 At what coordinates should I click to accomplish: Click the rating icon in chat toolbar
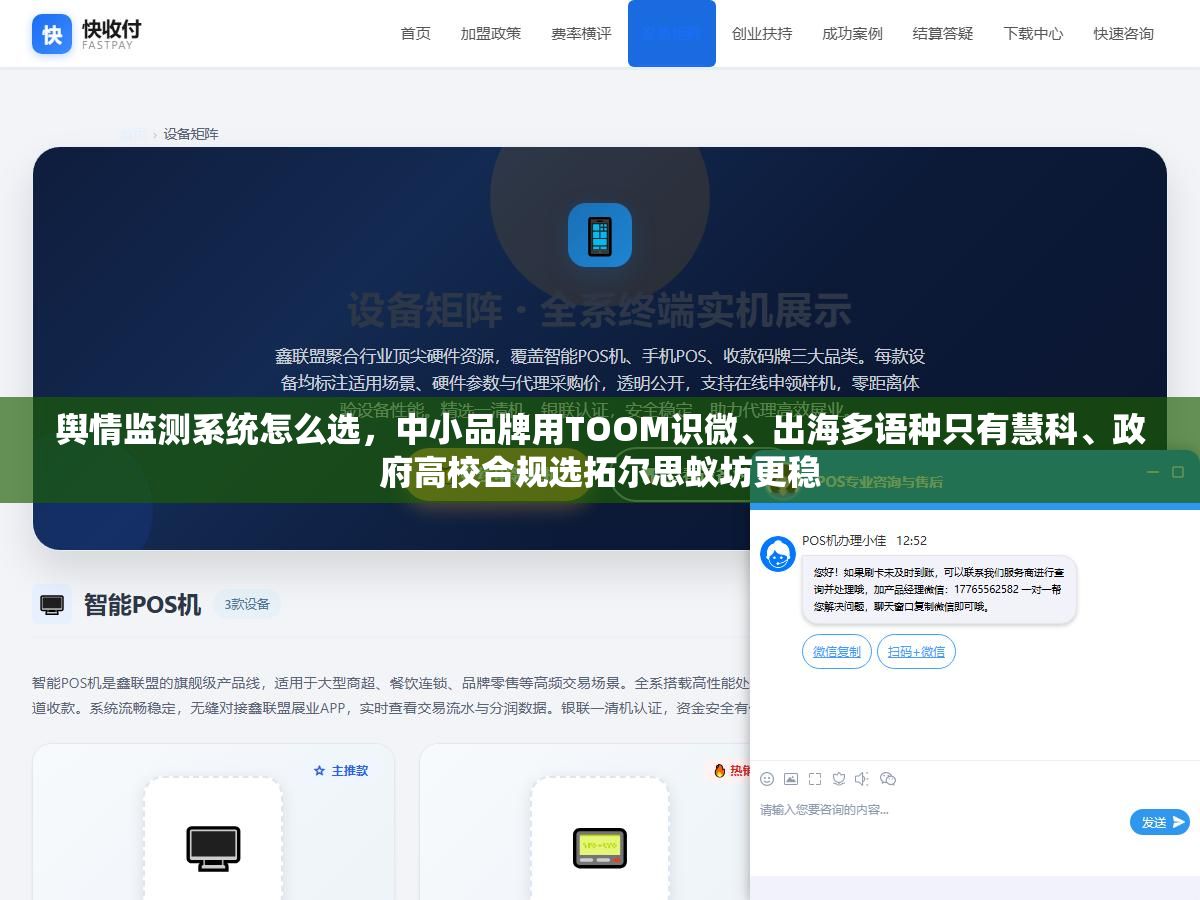click(x=839, y=779)
